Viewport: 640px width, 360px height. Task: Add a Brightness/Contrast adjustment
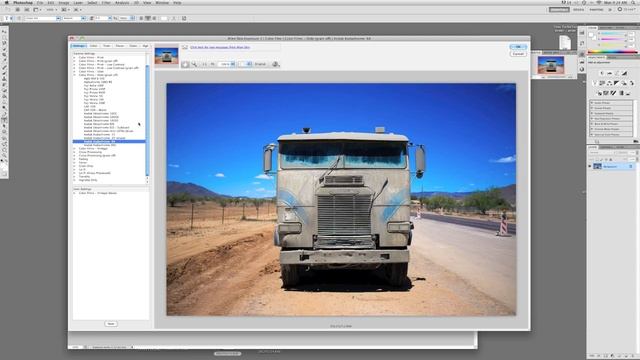602,73
